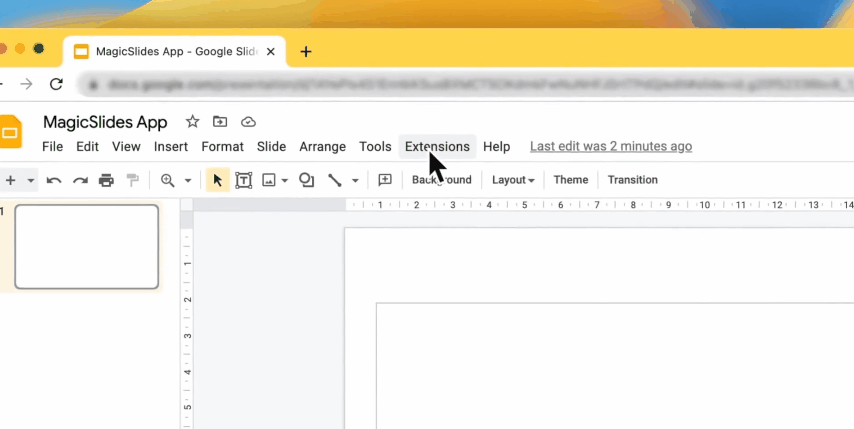Click the Paint format roller icon
854x429 pixels.
[x=132, y=180]
